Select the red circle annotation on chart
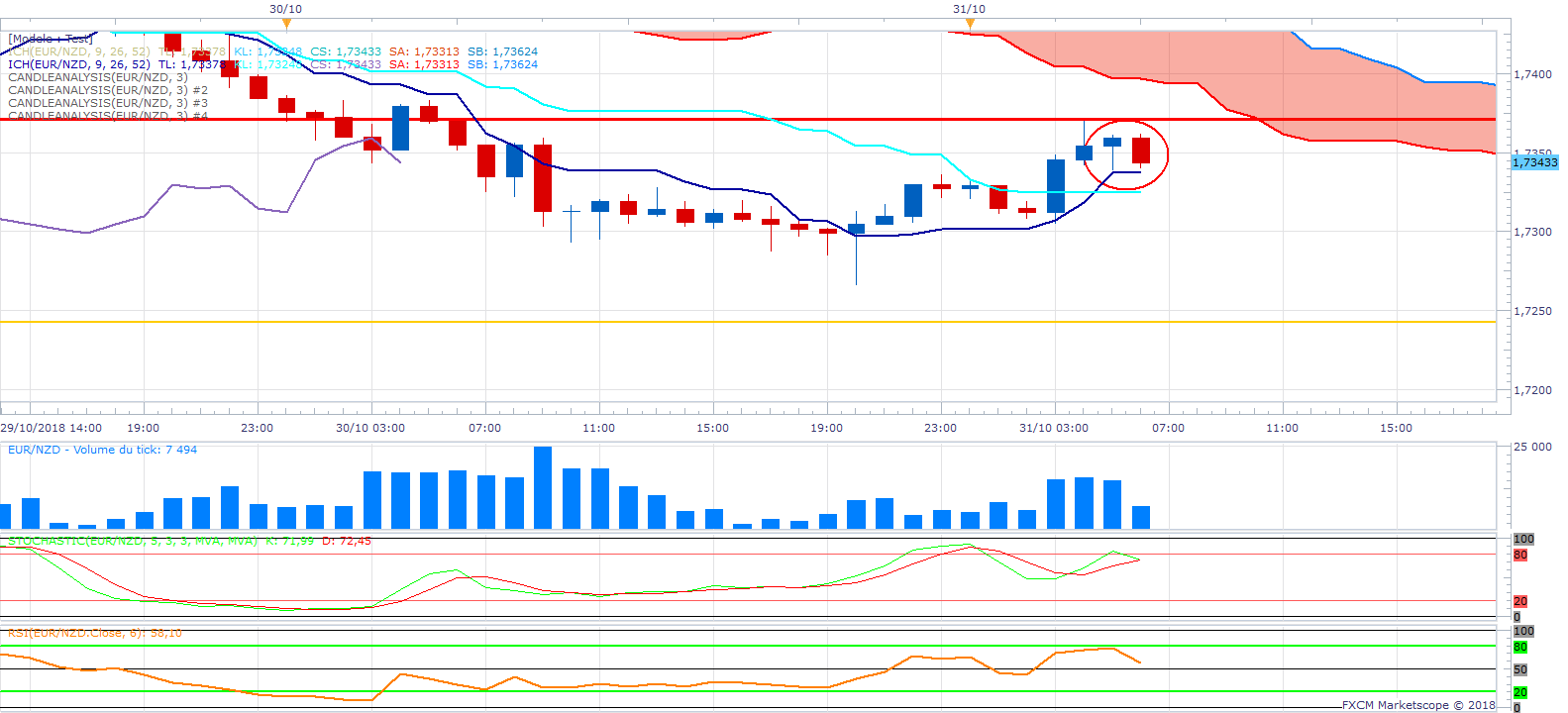 pyautogui.click(x=1126, y=154)
